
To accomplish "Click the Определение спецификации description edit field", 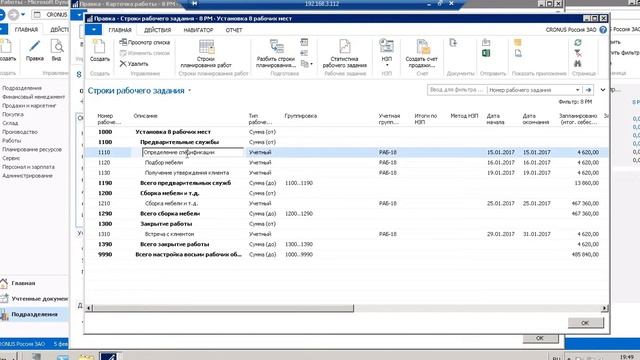I will click(x=192, y=152).
